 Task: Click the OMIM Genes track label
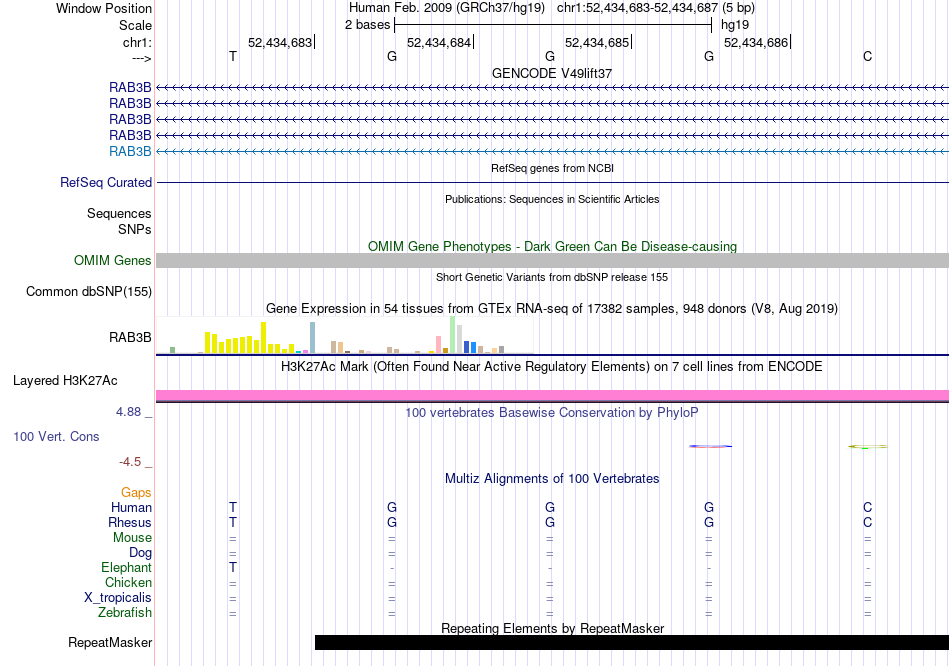pyautogui.click(x=113, y=261)
